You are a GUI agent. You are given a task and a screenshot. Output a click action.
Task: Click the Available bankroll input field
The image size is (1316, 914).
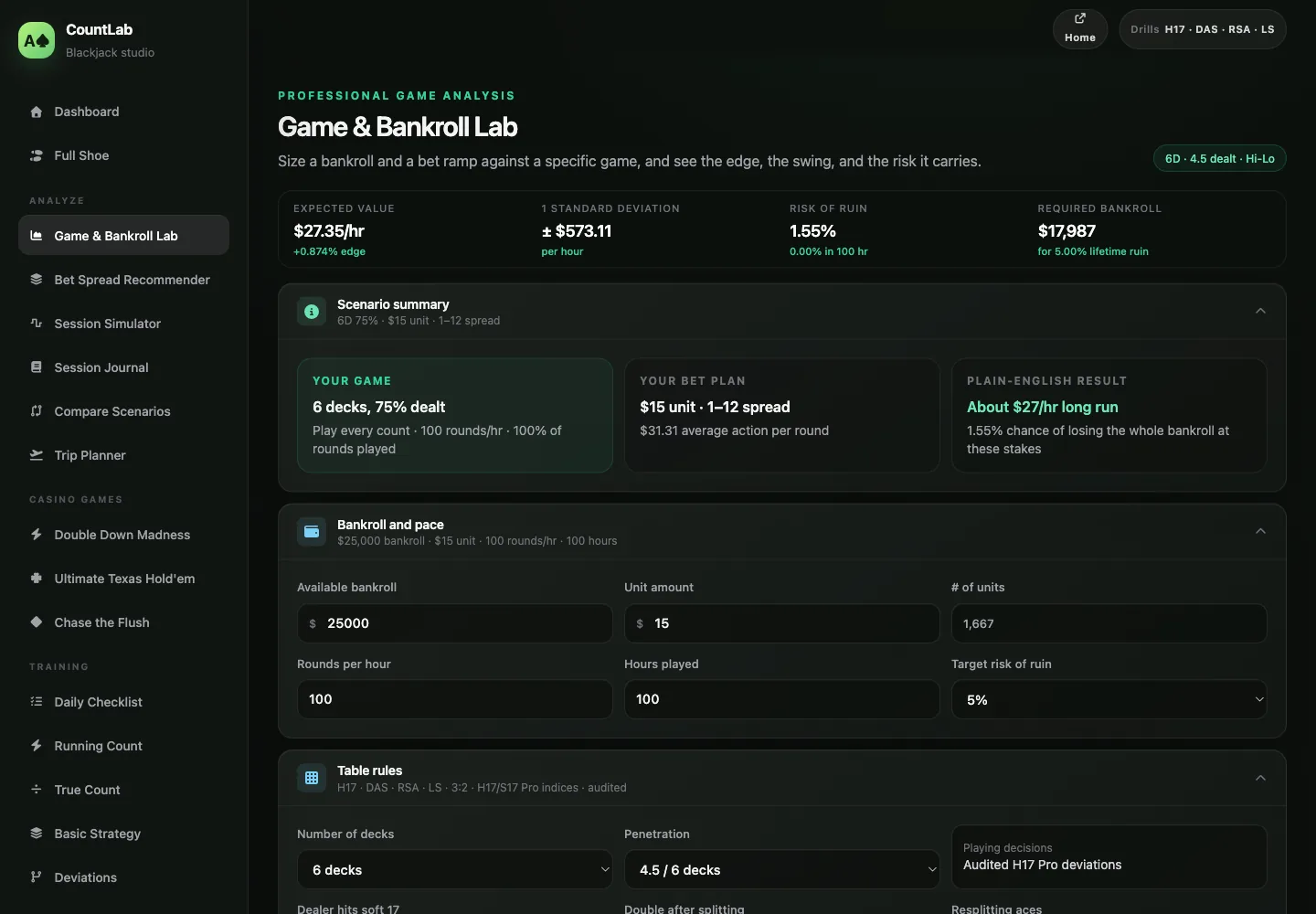click(454, 623)
